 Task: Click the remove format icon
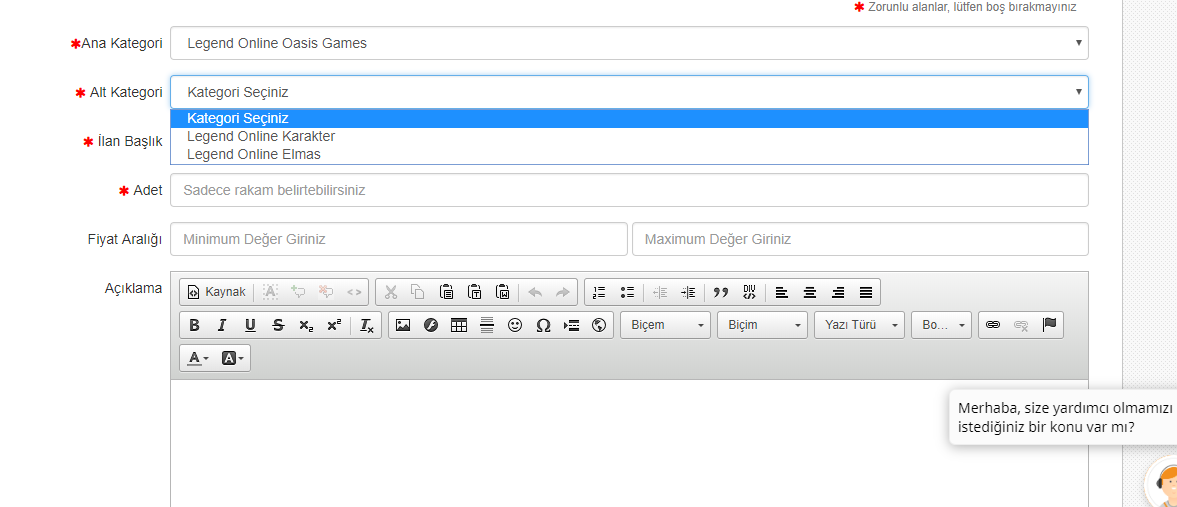tap(366, 325)
